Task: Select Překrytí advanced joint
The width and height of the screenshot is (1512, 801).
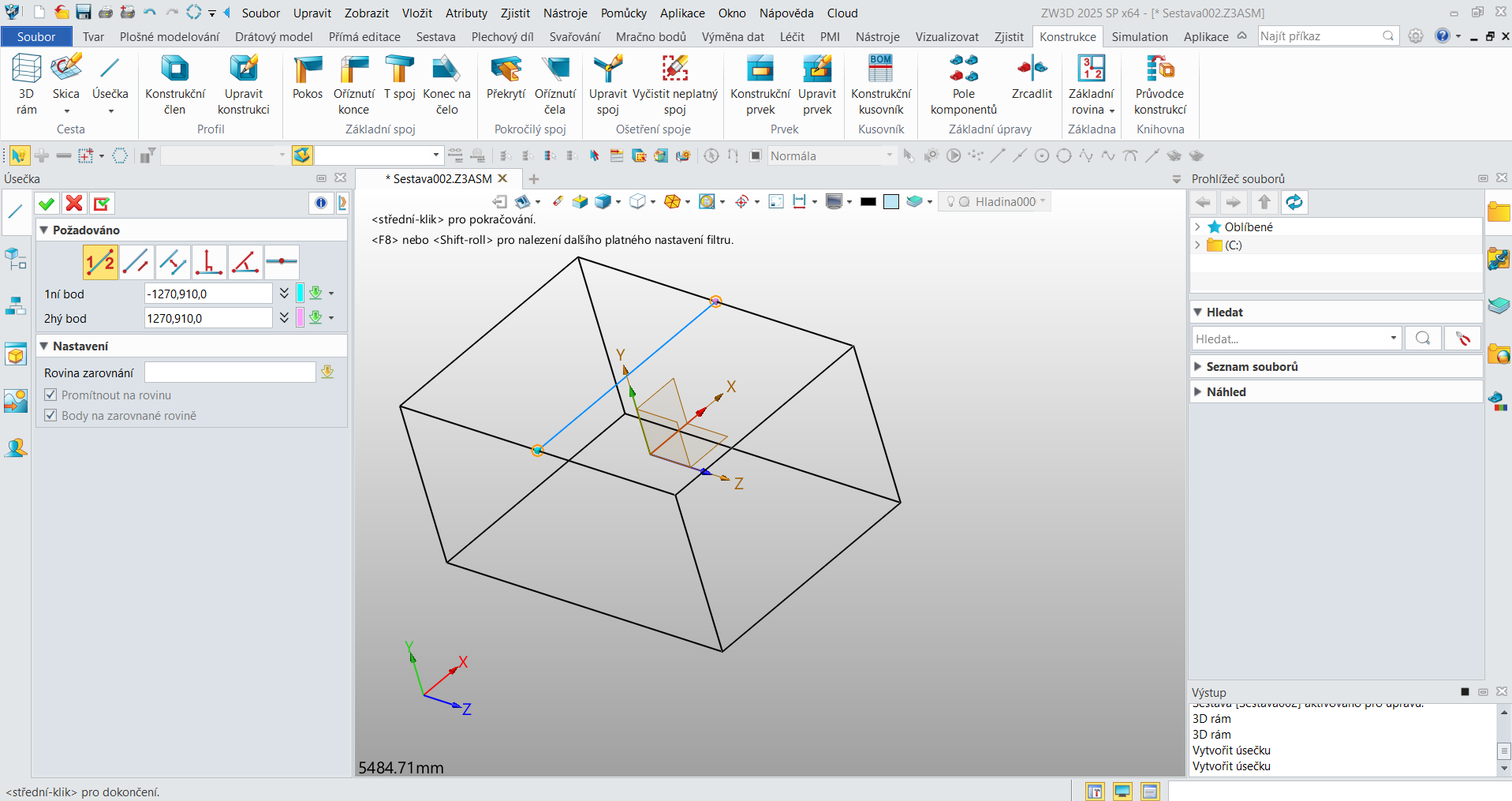Action: coord(506,77)
